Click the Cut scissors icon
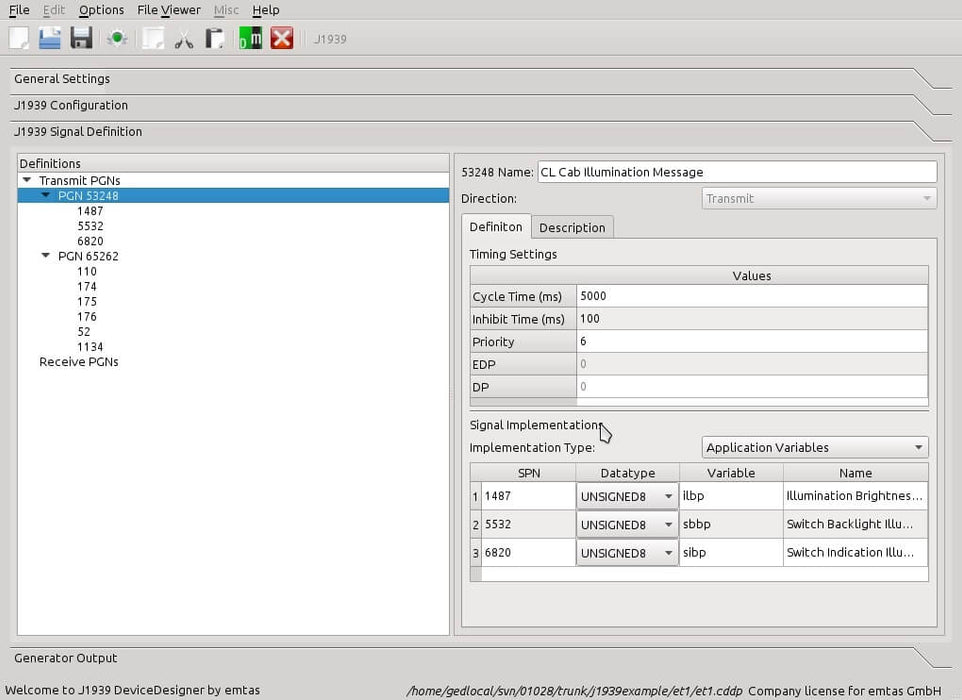 pos(184,39)
